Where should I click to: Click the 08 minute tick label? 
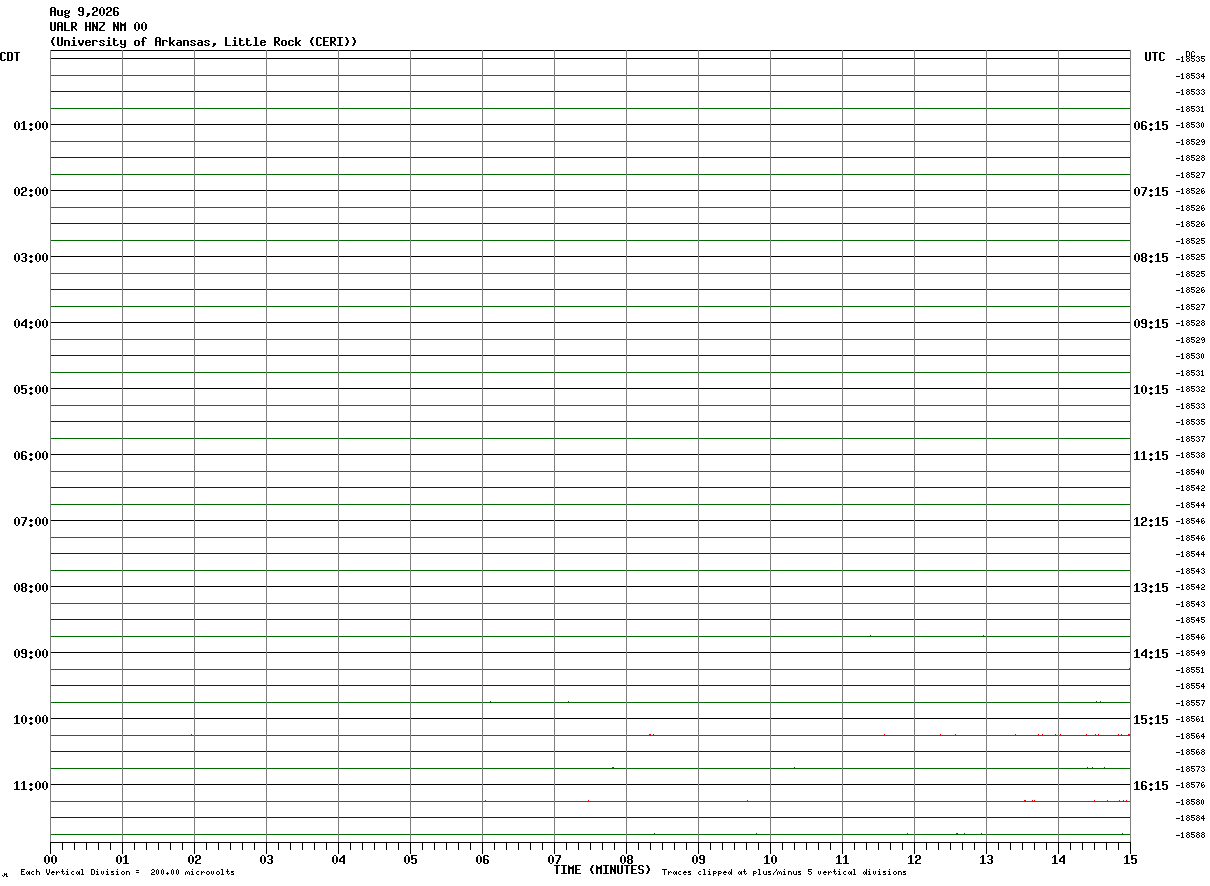626,859
